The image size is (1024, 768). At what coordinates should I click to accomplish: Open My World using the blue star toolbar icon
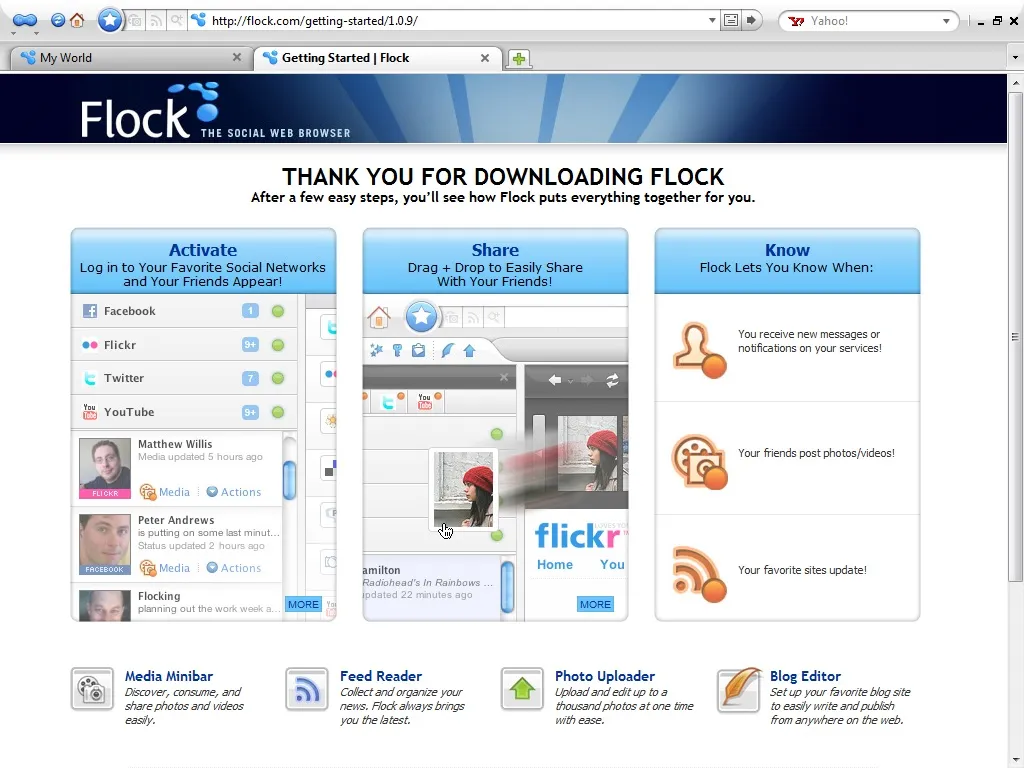pyautogui.click(x=110, y=20)
